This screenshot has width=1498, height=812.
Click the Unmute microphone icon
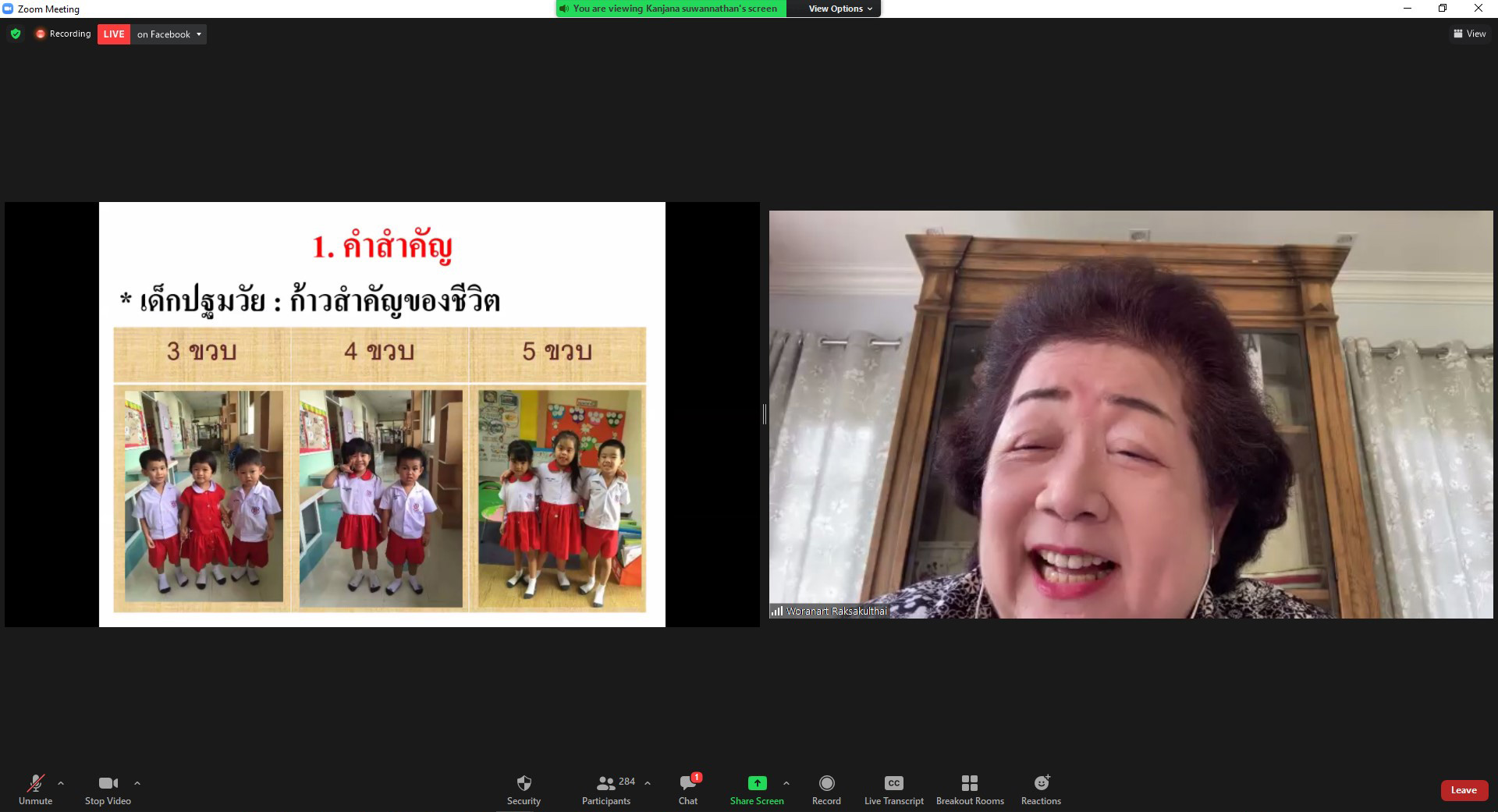[35, 783]
